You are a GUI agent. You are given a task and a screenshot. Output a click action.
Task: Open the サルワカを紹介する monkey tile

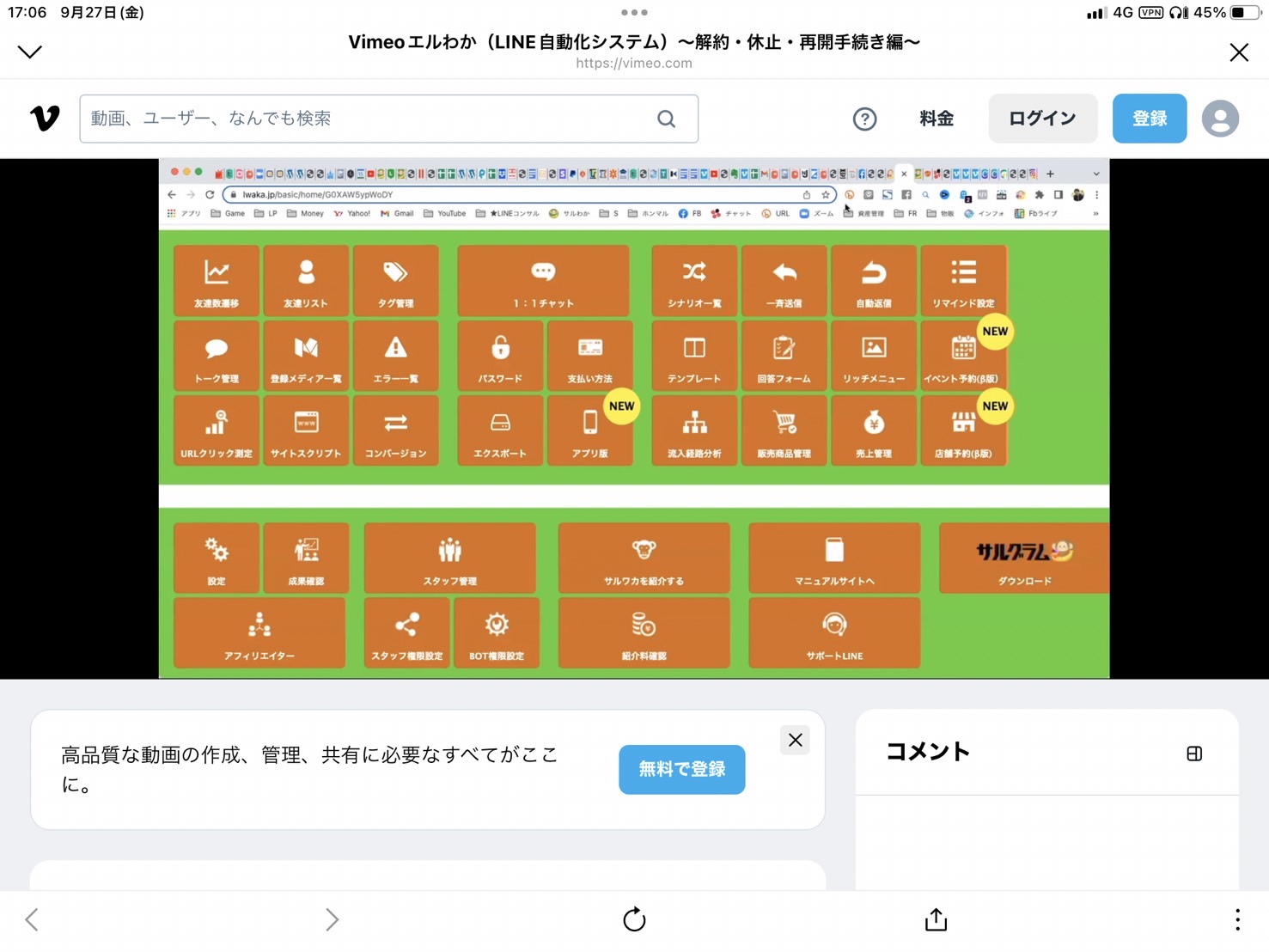click(x=644, y=558)
